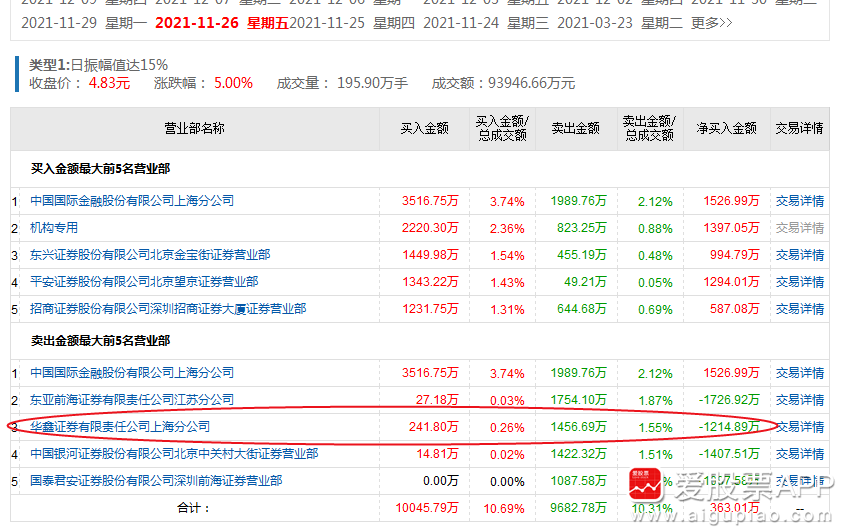This screenshot has height=527, width=841.
Task: Open 东兴证券 北京金宝街证券营业部 link
Action: click(150, 255)
